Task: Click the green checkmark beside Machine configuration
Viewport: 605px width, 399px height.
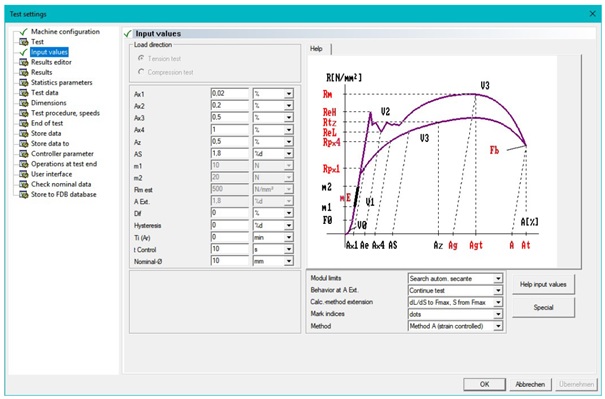Action: [24, 32]
